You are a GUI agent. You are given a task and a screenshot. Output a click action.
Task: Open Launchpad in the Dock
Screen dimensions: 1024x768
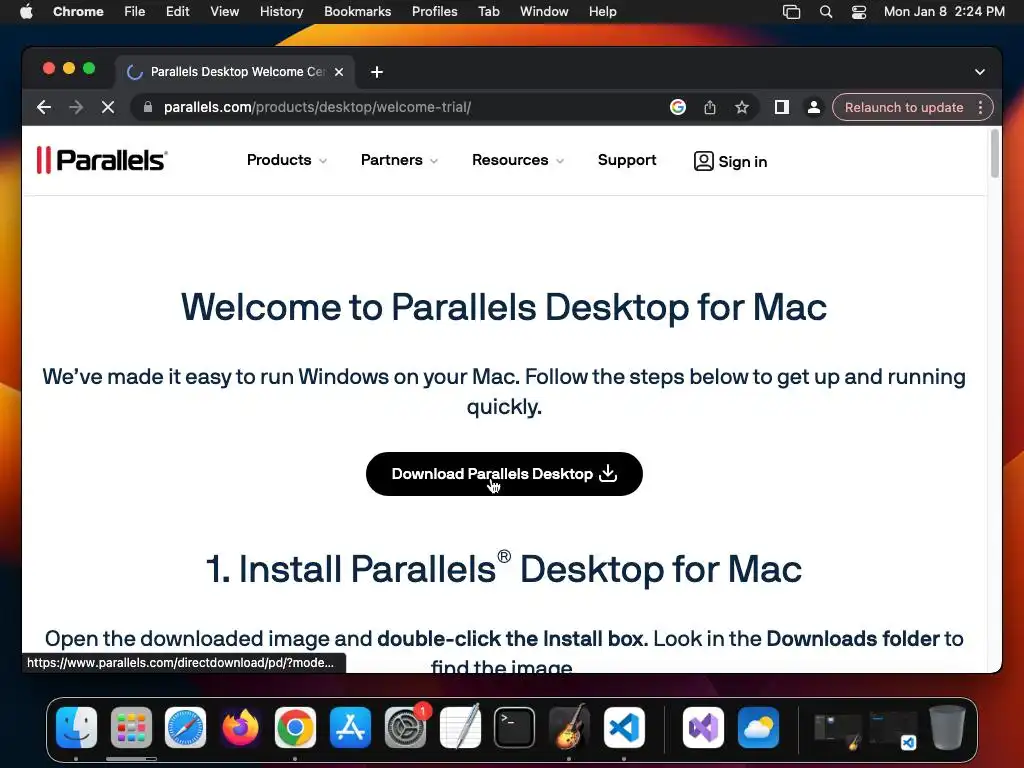click(131, 728)
